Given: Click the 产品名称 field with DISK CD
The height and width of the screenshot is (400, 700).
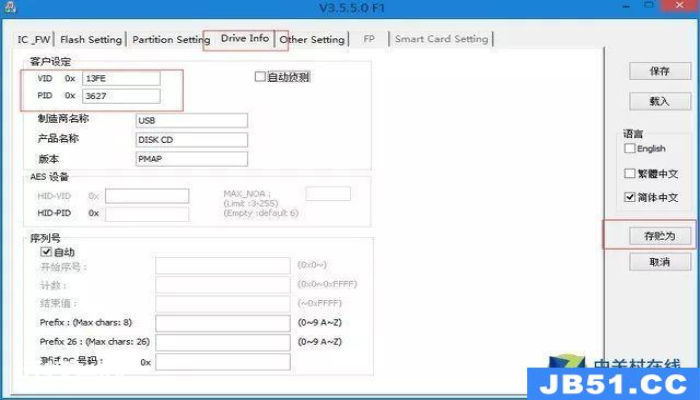Looking at the screenshot, I should 192,140.
